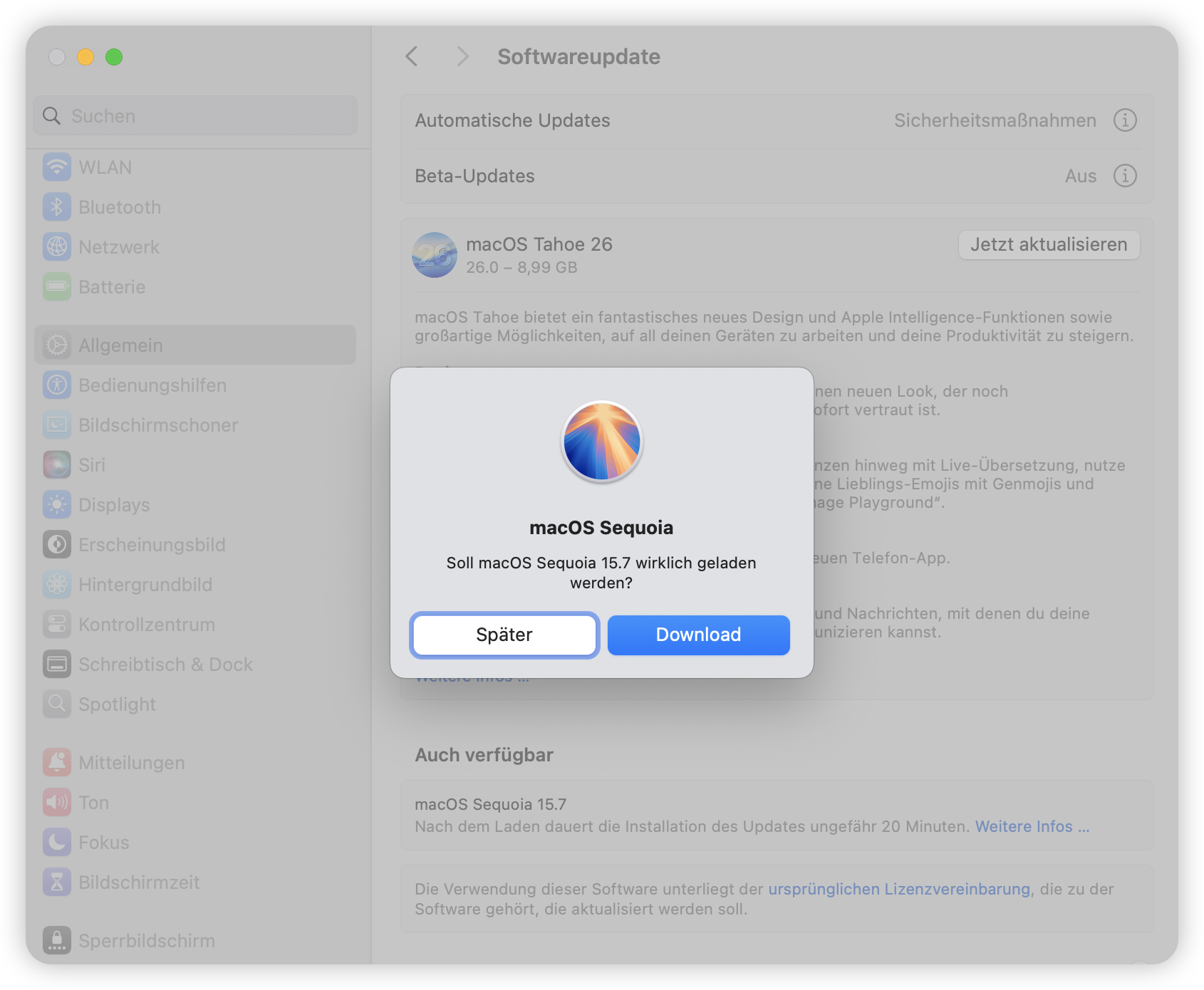
Task: Click the Hintergrundbild flower icon
Action: [57, 585]
